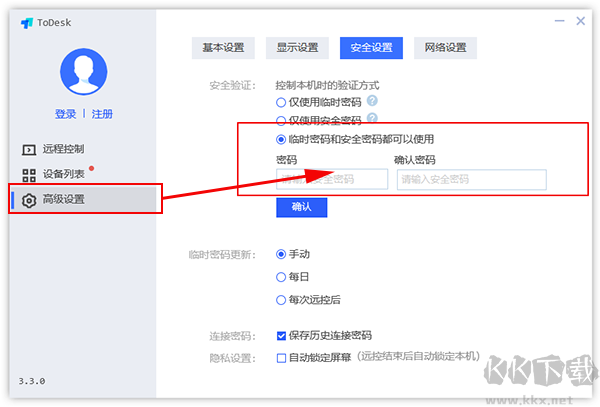Viewport: 600px width, 407px height.
Task: Click the blue 确认 button
Action: click(x=302, y=207)
